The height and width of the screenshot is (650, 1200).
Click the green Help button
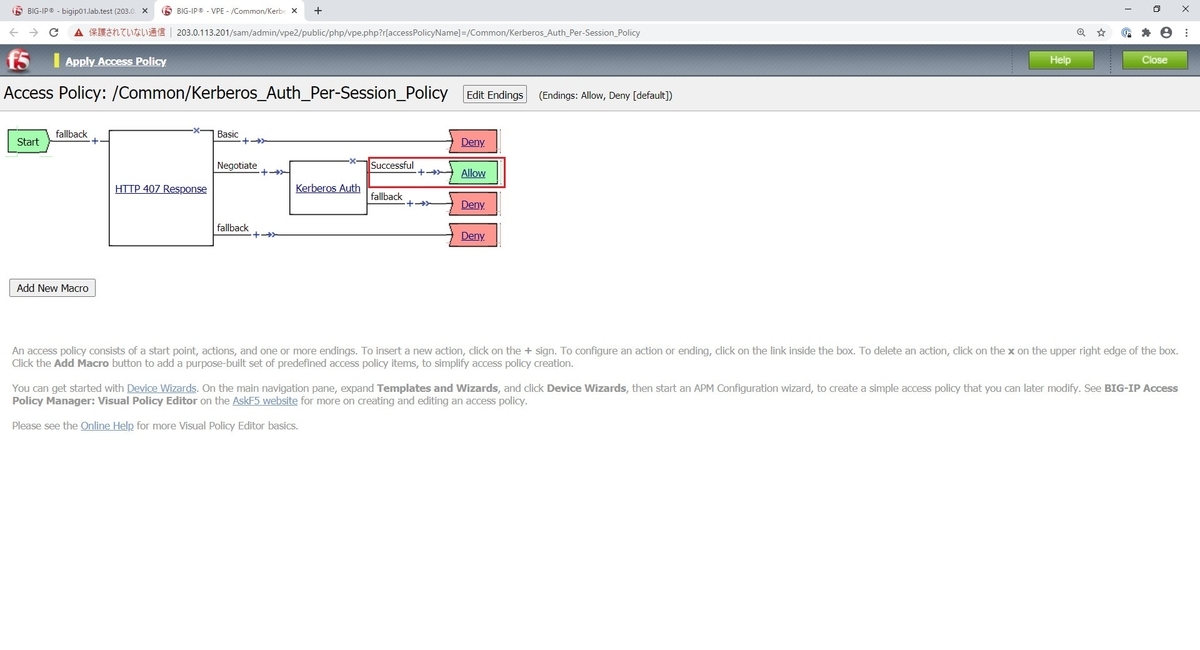[1060, 60]
